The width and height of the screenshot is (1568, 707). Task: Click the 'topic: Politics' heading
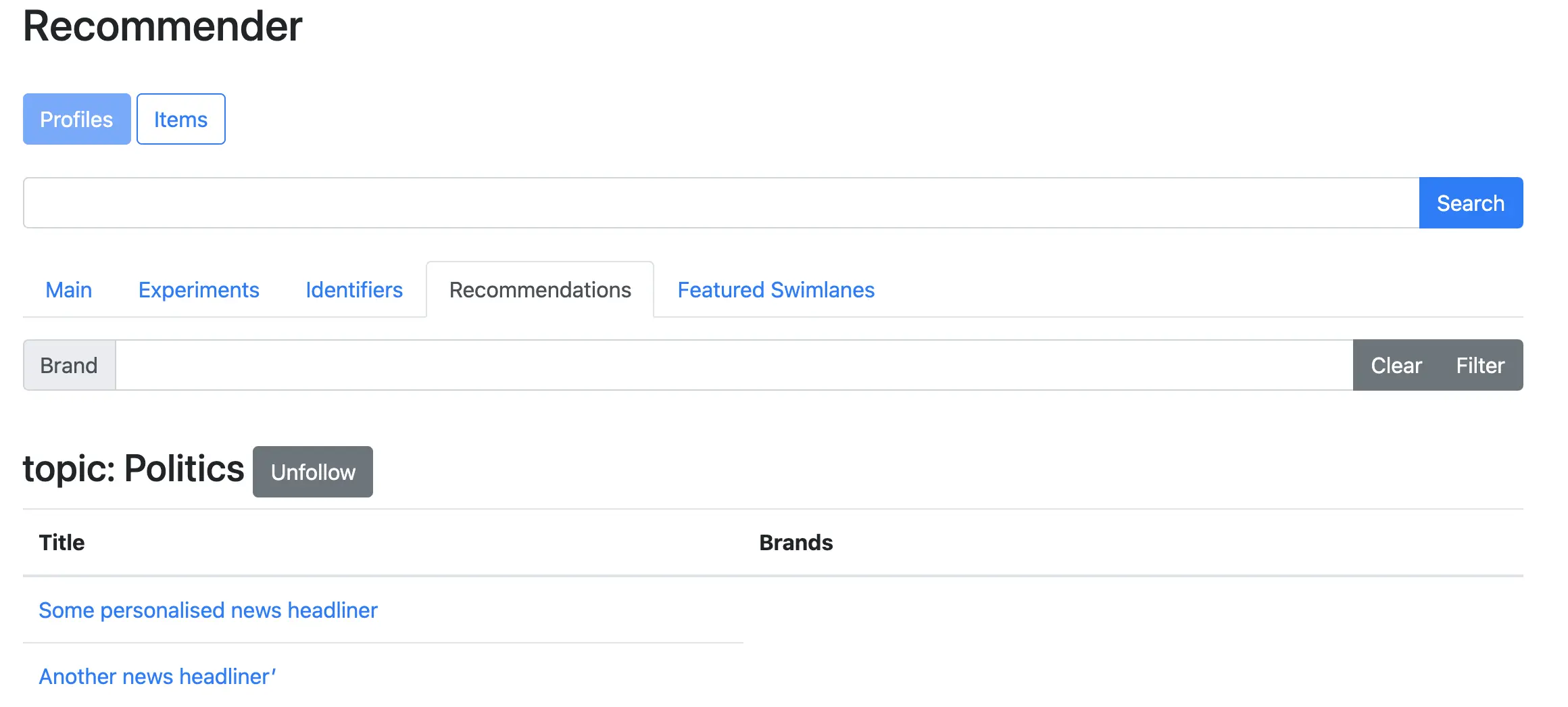click(133, 468)
